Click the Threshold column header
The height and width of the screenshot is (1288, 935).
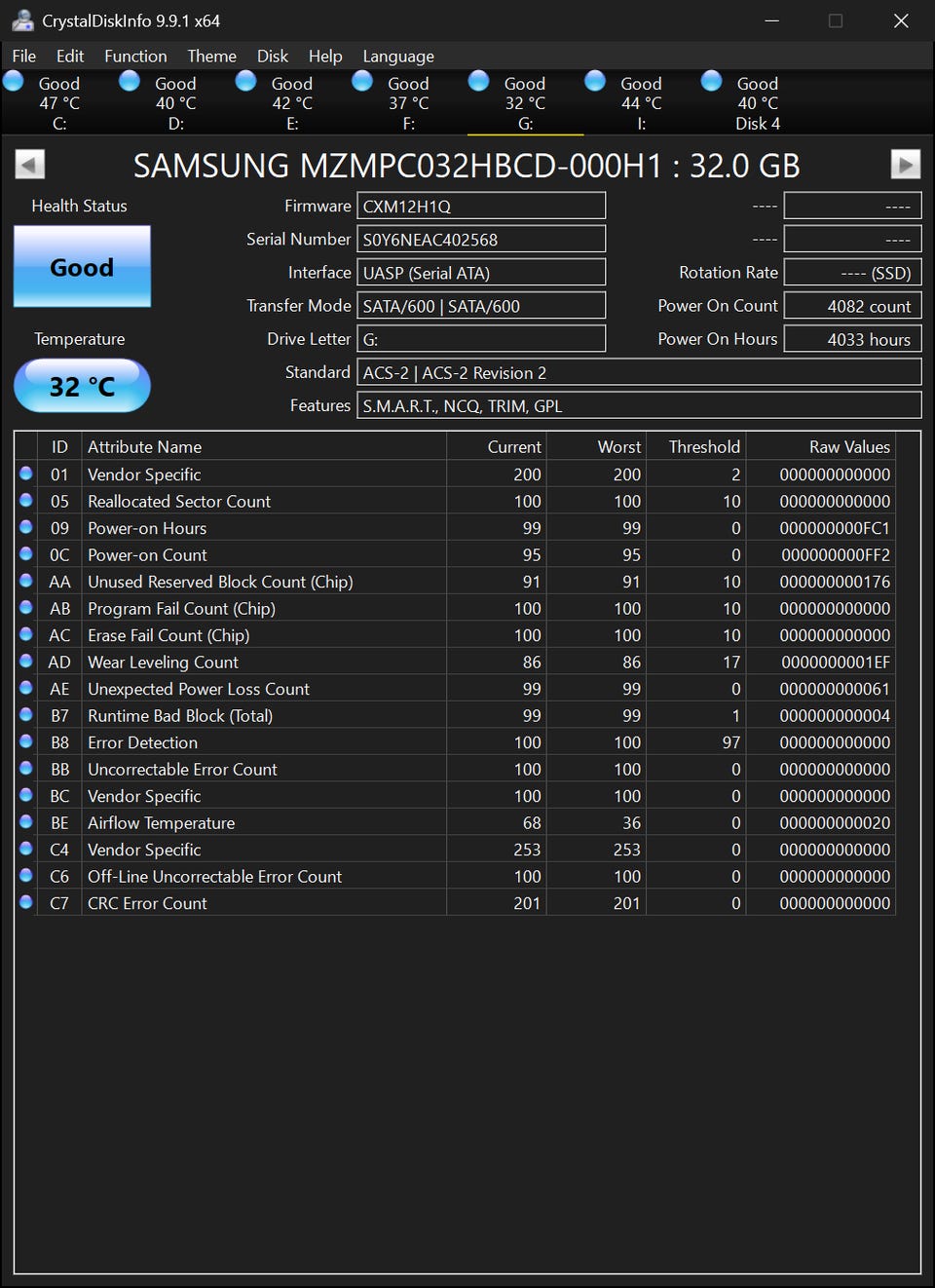click(695, 446)
